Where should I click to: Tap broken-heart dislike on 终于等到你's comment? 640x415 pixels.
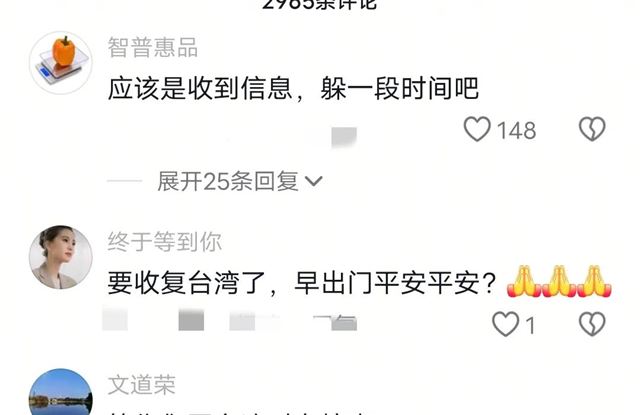592,324
